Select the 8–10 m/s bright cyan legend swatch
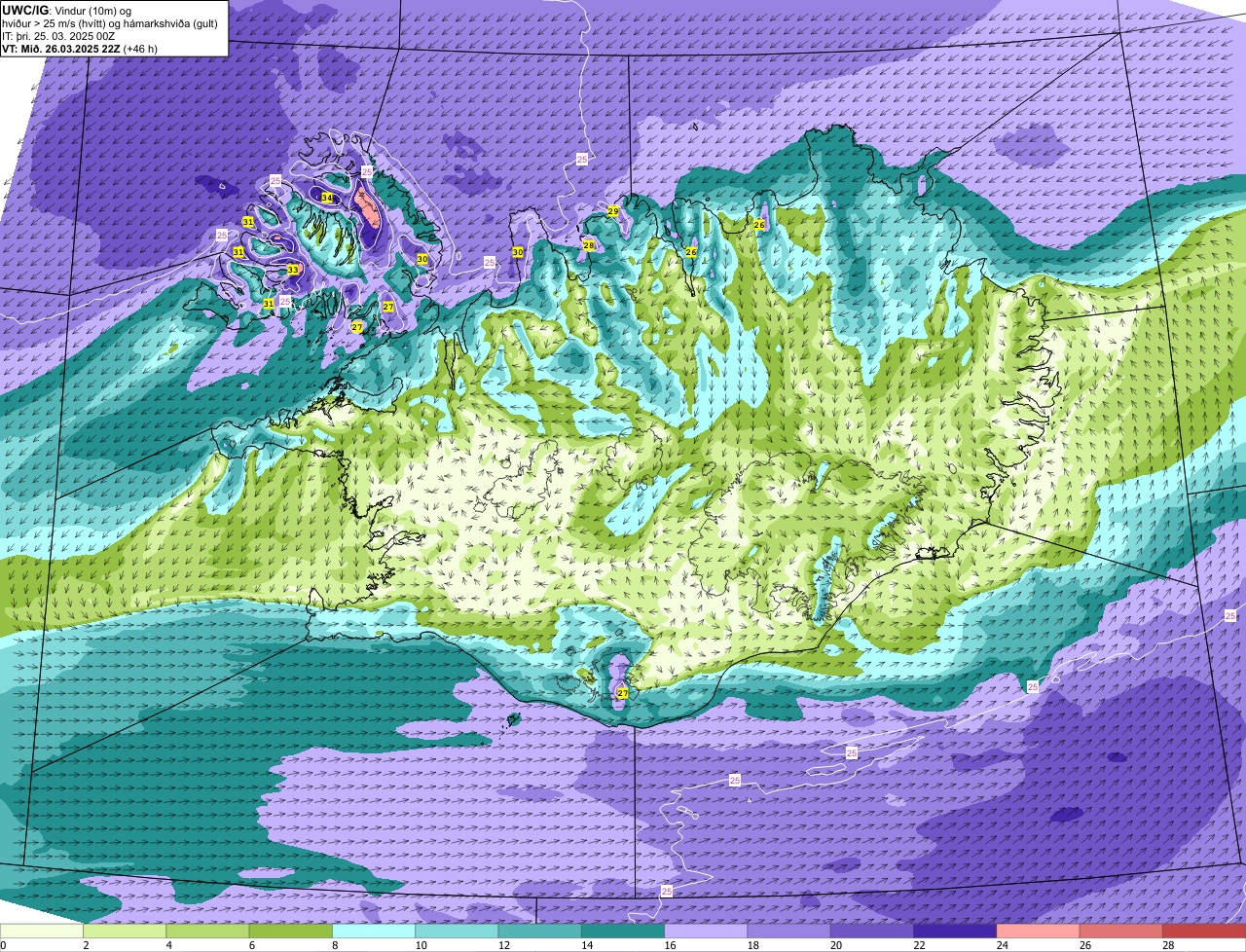This screenshot has height=952, width=1246. [x=374, y=932]
